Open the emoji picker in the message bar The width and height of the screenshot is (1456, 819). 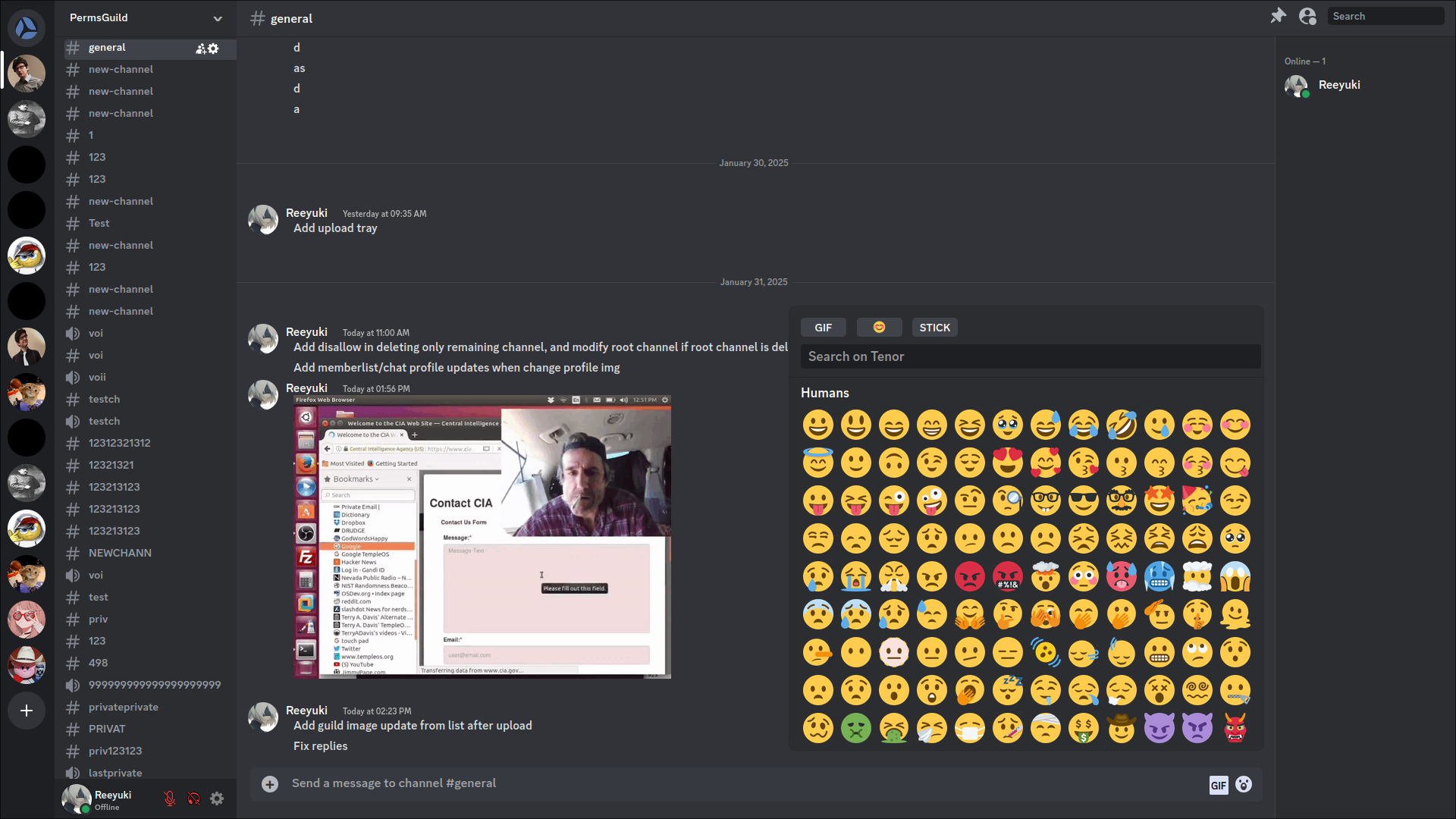point(1244,785)
